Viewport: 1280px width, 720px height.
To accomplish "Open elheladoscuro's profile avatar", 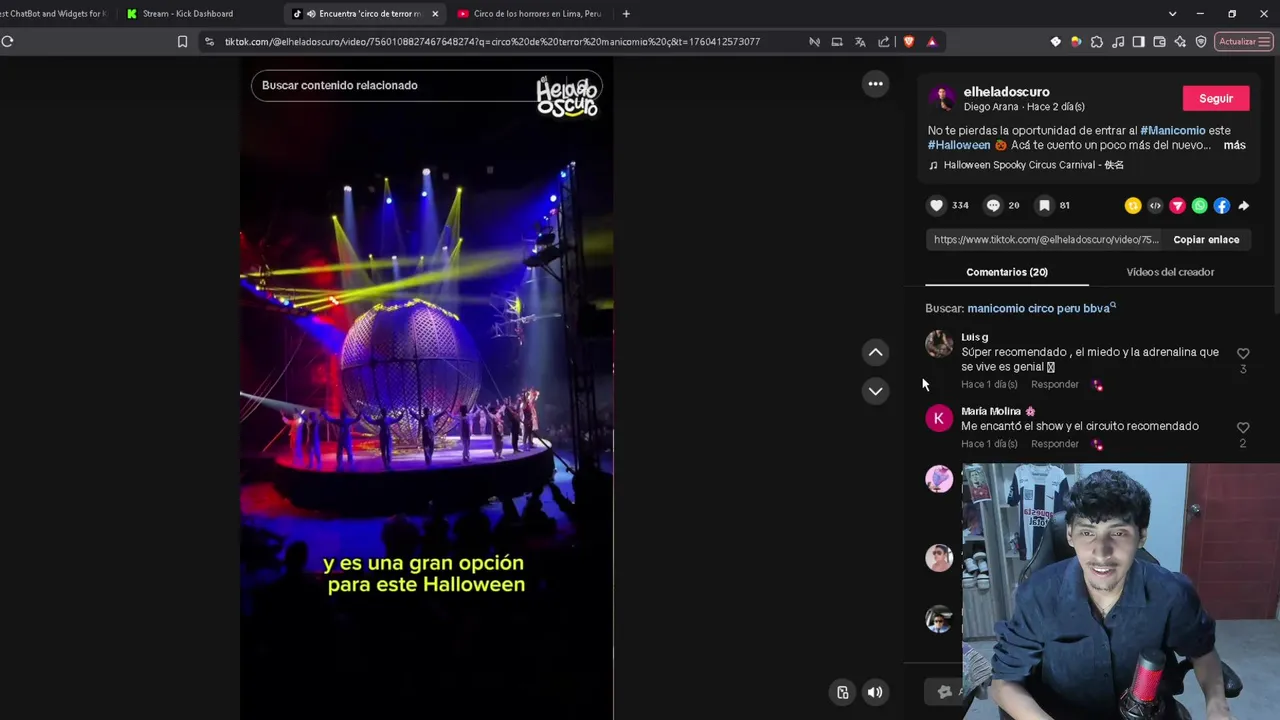I will 941,98.
